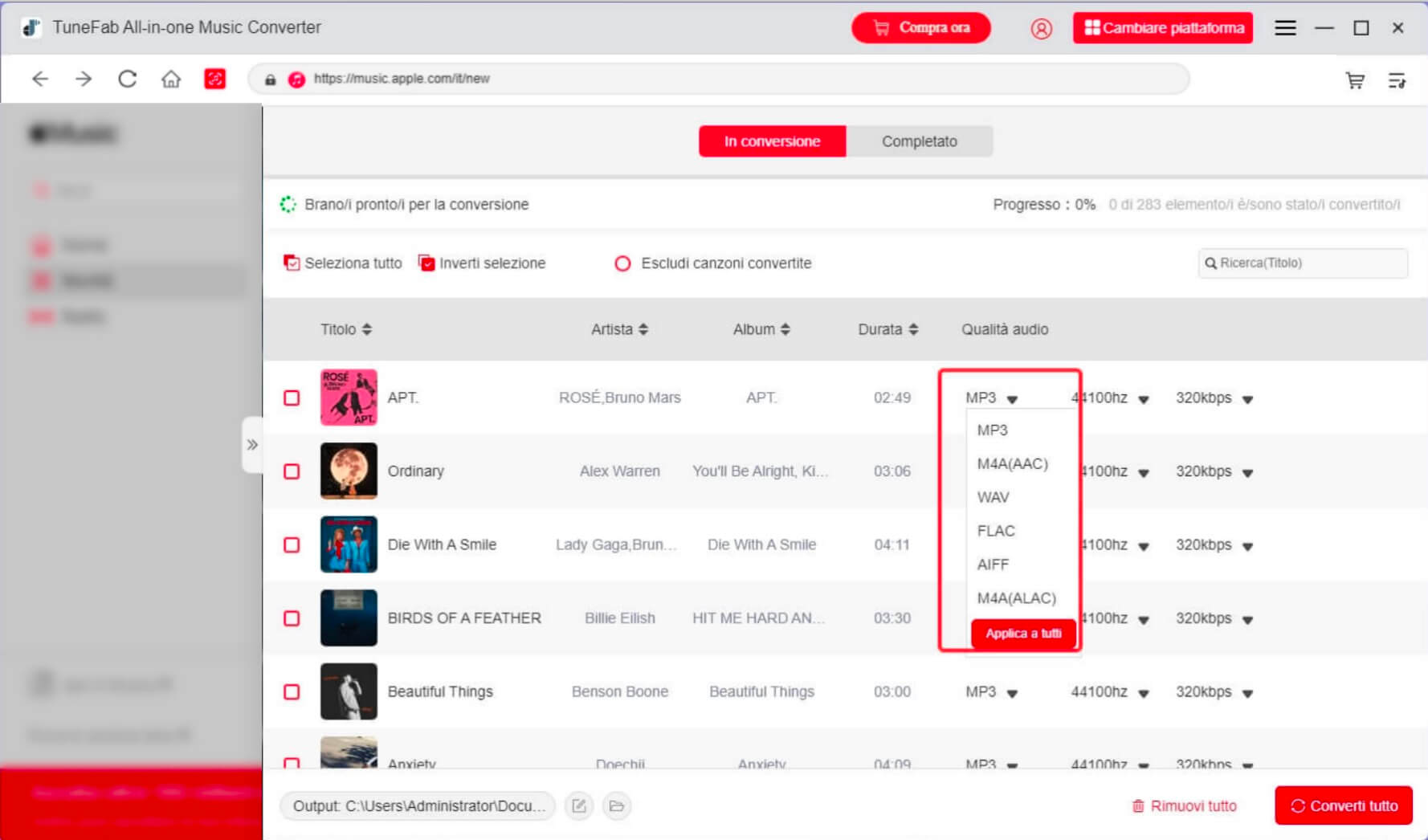Tick the checkbox for APT. song
Screen dimensions: 1428x840
pos(292,398)
